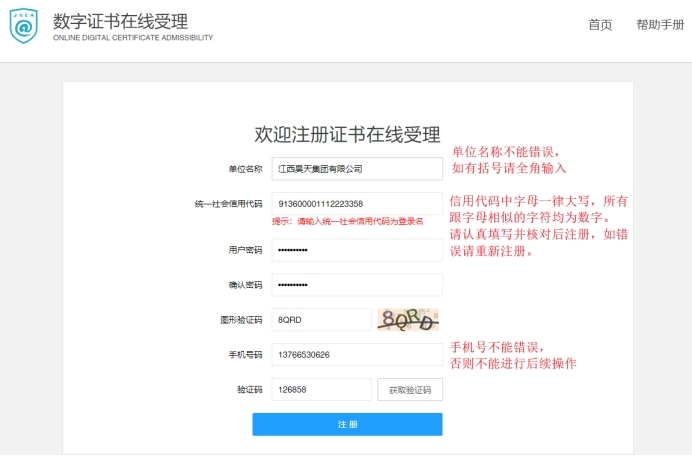Select the 统一社会信用代码 credit code field
This screenshot has height=456, width=692.
[356, 204]
